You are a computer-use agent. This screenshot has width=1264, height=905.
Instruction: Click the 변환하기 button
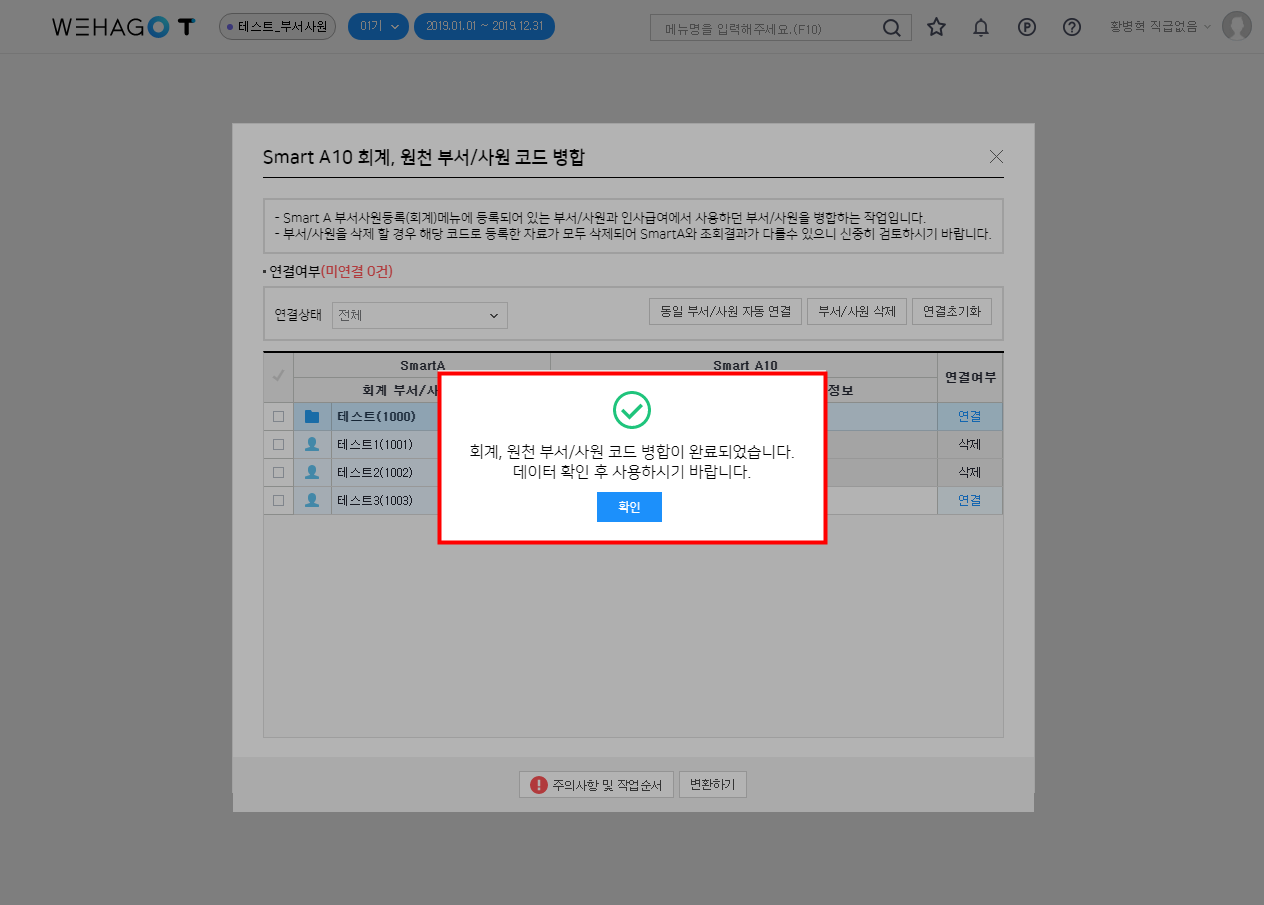pos(712,785)
